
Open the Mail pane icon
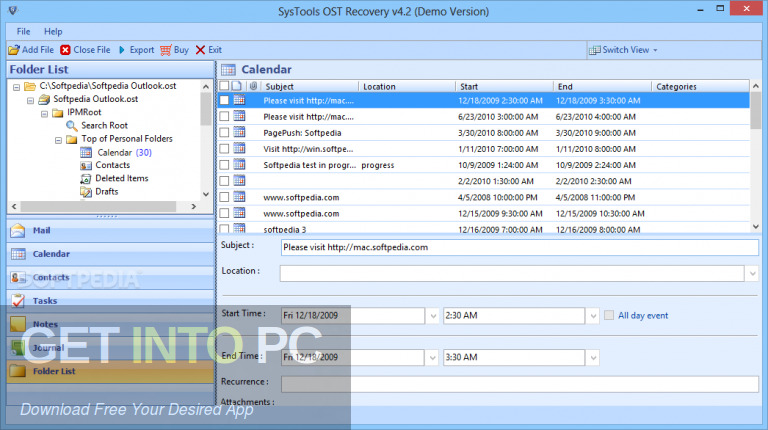[x=18, y=230]
